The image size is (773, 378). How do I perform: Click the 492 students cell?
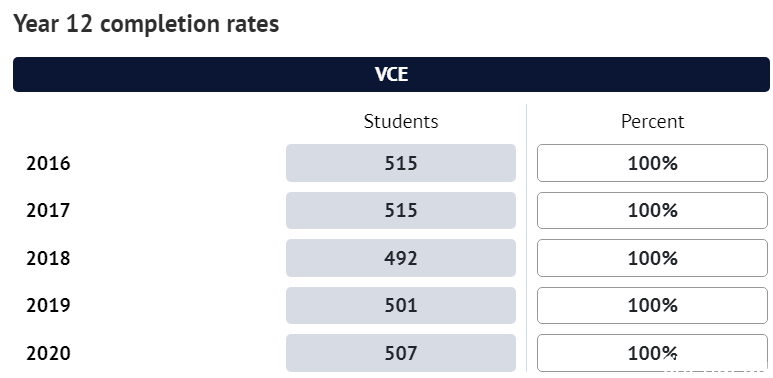tap(401, 258)
